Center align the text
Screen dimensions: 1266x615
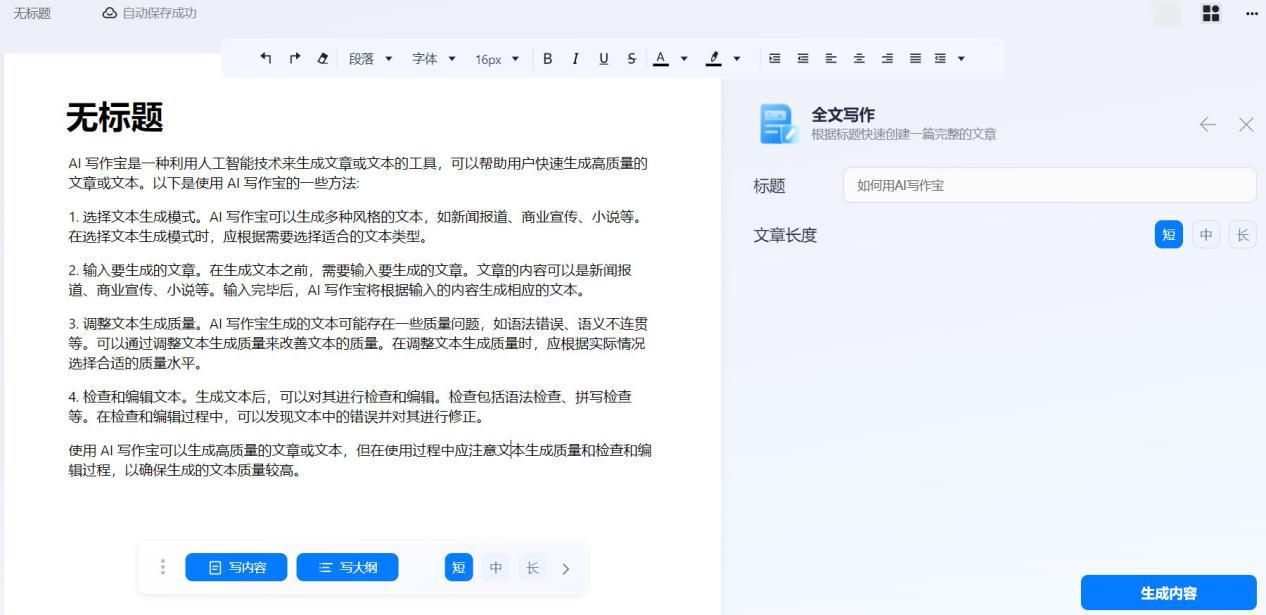[858, 58]
